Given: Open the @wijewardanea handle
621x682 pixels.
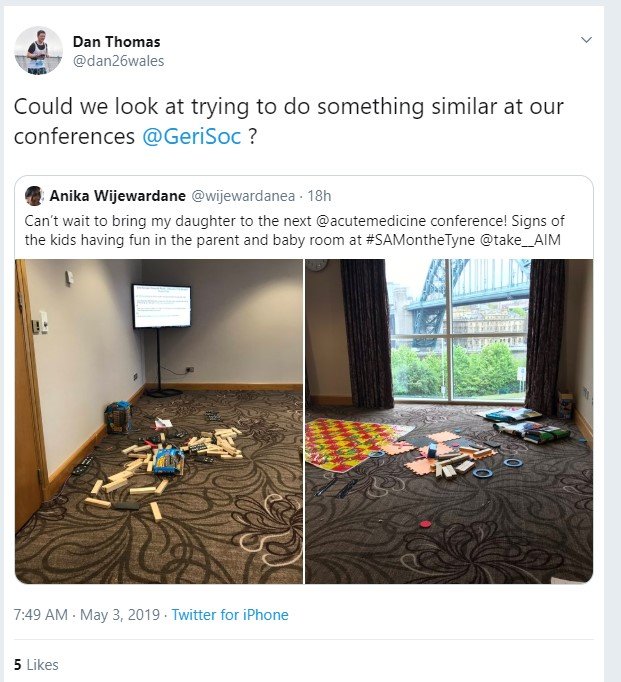Looking at the screenshot, I should click(243, 196).
